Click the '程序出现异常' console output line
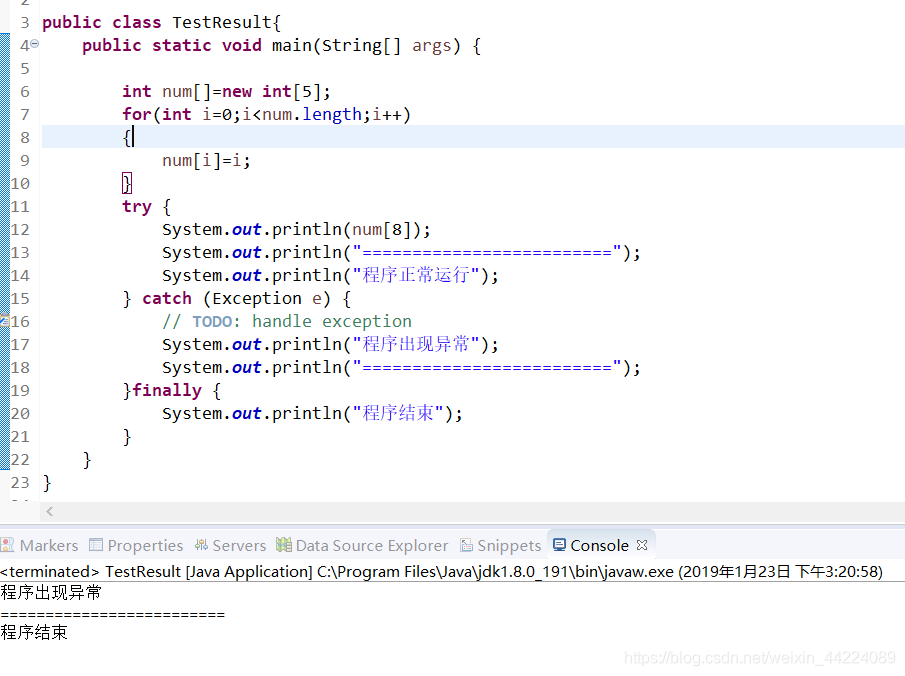 (51, 593)
